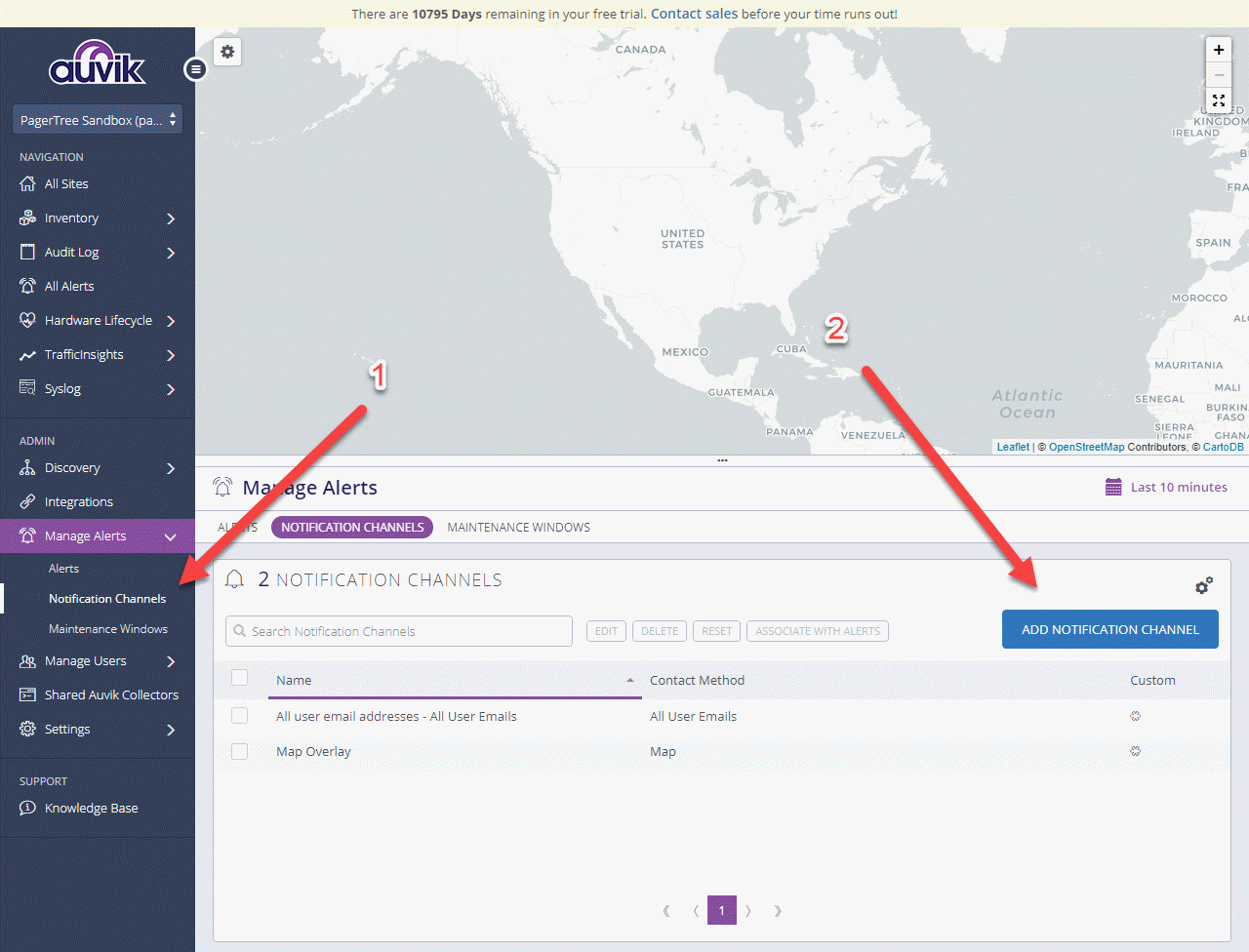Select Notification Channels in the sidebar
This screenshot has height=952, width=1249.
pos(107,598)
